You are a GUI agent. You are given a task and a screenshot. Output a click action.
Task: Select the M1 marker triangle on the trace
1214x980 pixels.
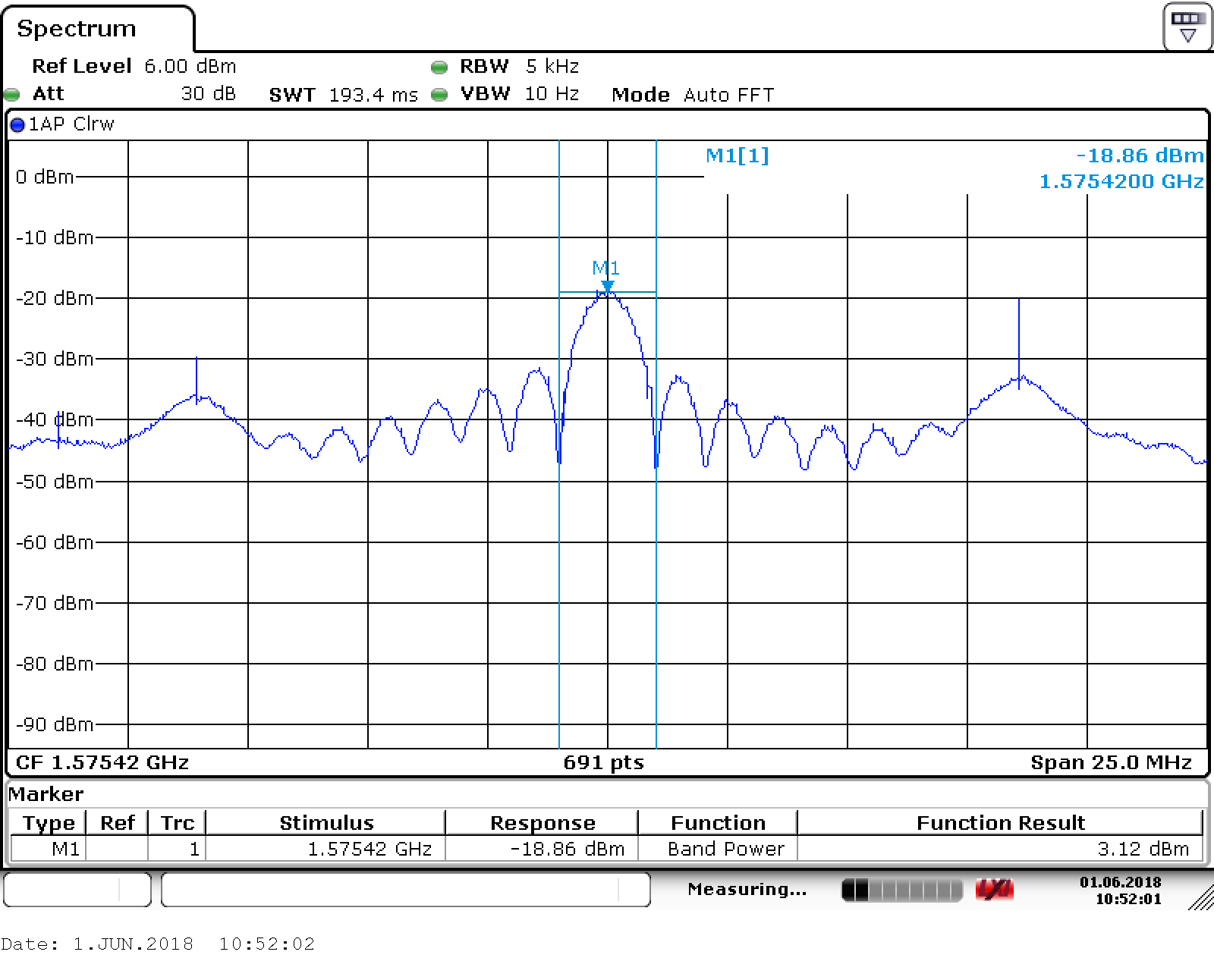(607, 286)
